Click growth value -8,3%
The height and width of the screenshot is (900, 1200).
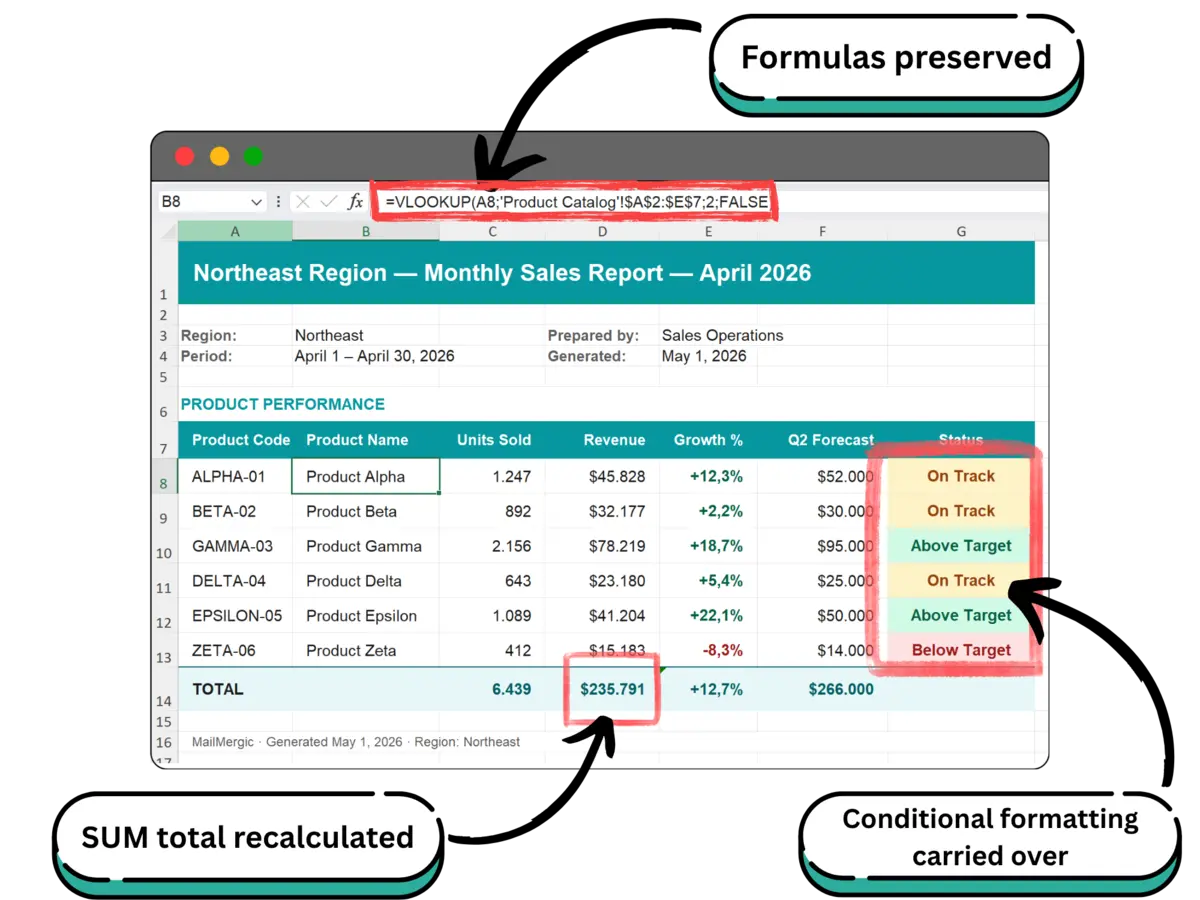click(x=708, y=650)
